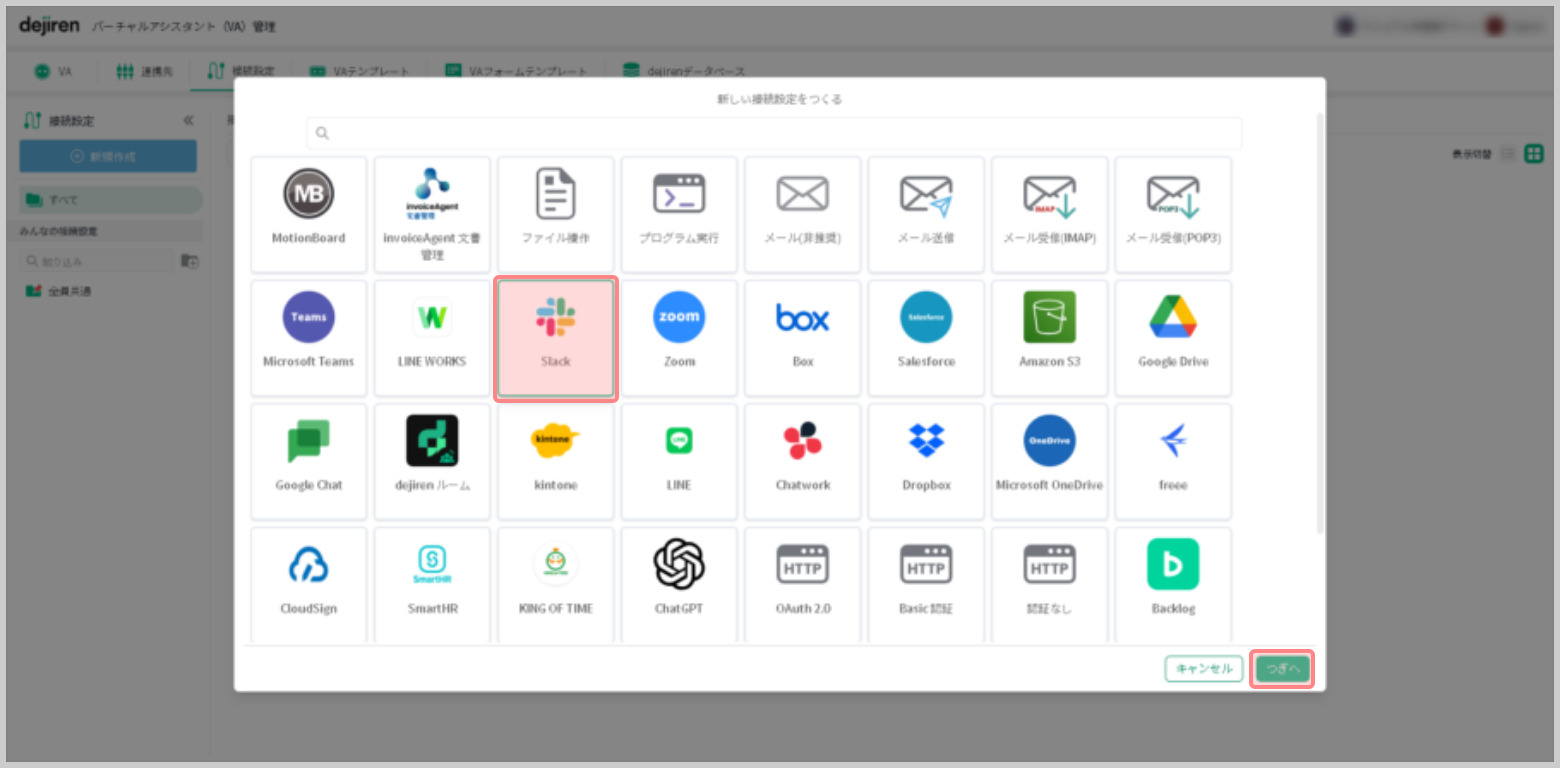Pick the freee connector

1173,461
